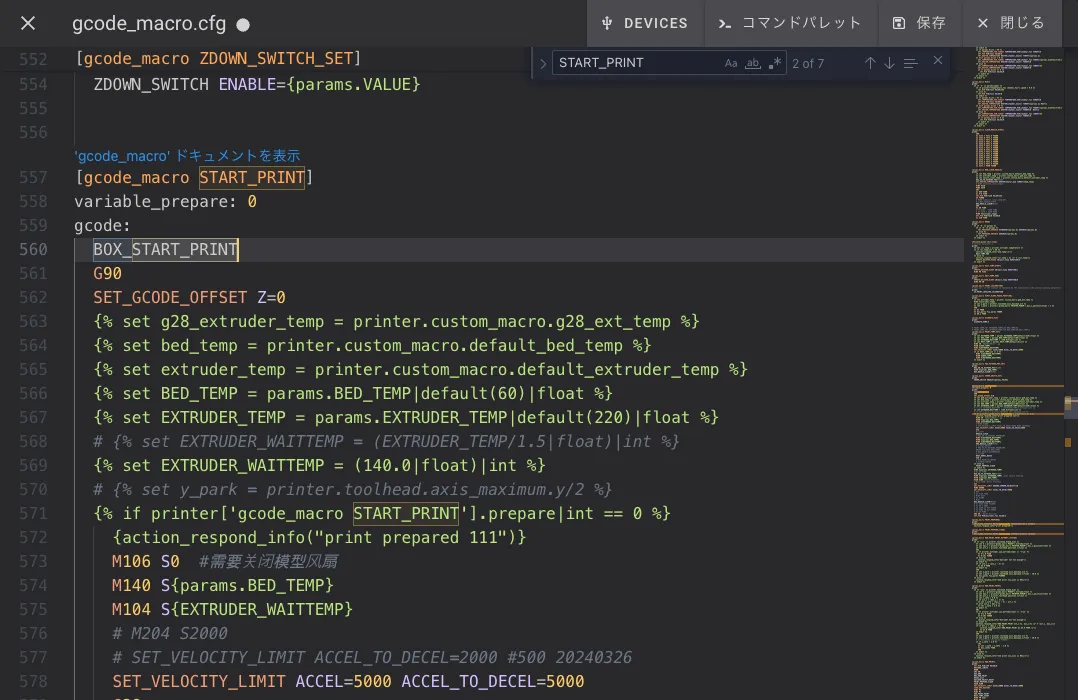Toggle Find in Selection icon
Image resolution: width=1078 pixels, height=700 pixels.
click(910, 63)
